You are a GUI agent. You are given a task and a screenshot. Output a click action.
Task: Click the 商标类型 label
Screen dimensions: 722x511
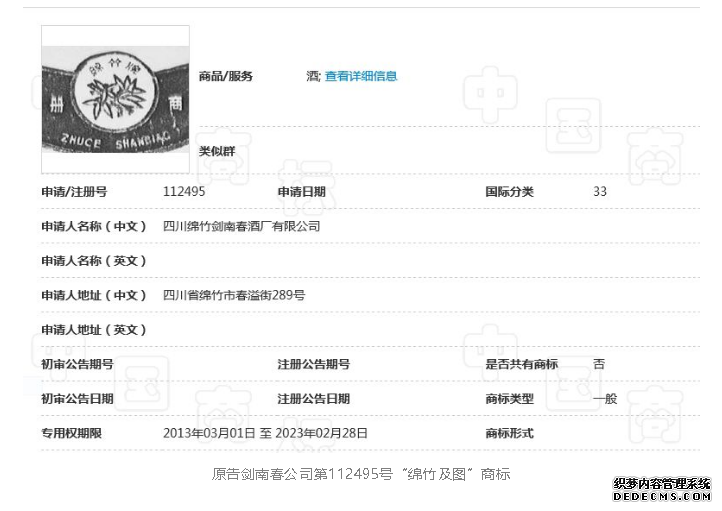click(x=509, y=399)
